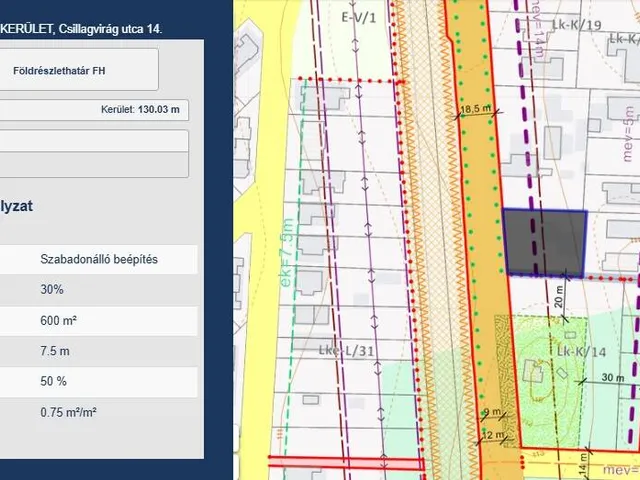The height and width of the screenshot is (480, 640).
Task: Click the Földrészlethatár FH button
Action: pos(78,70)
